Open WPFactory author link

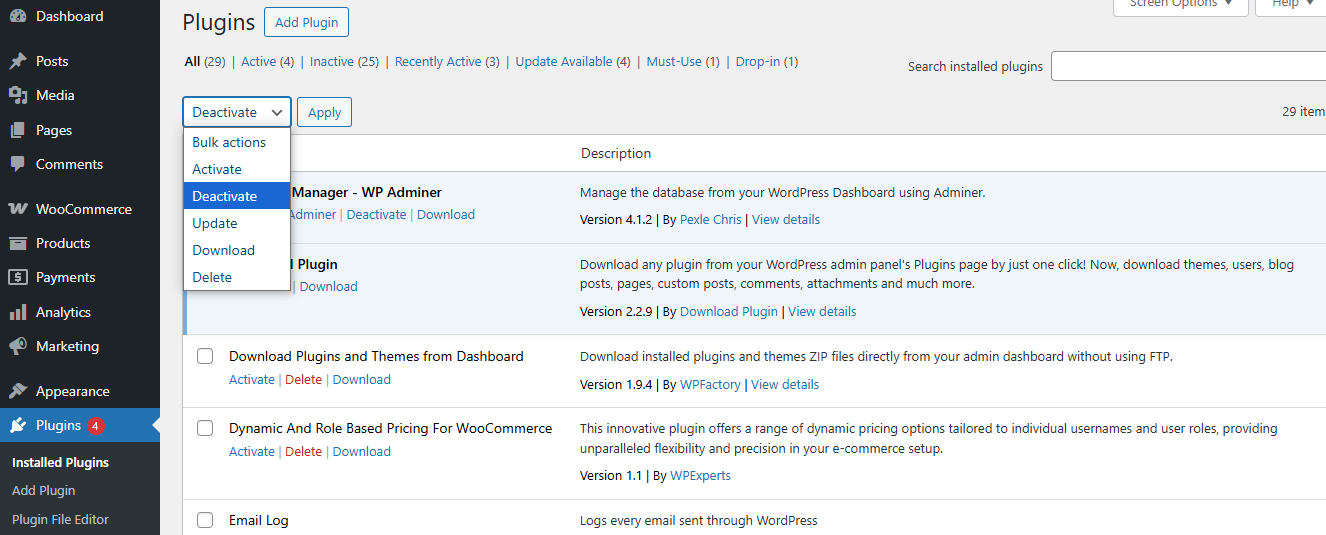coord(710,384)
